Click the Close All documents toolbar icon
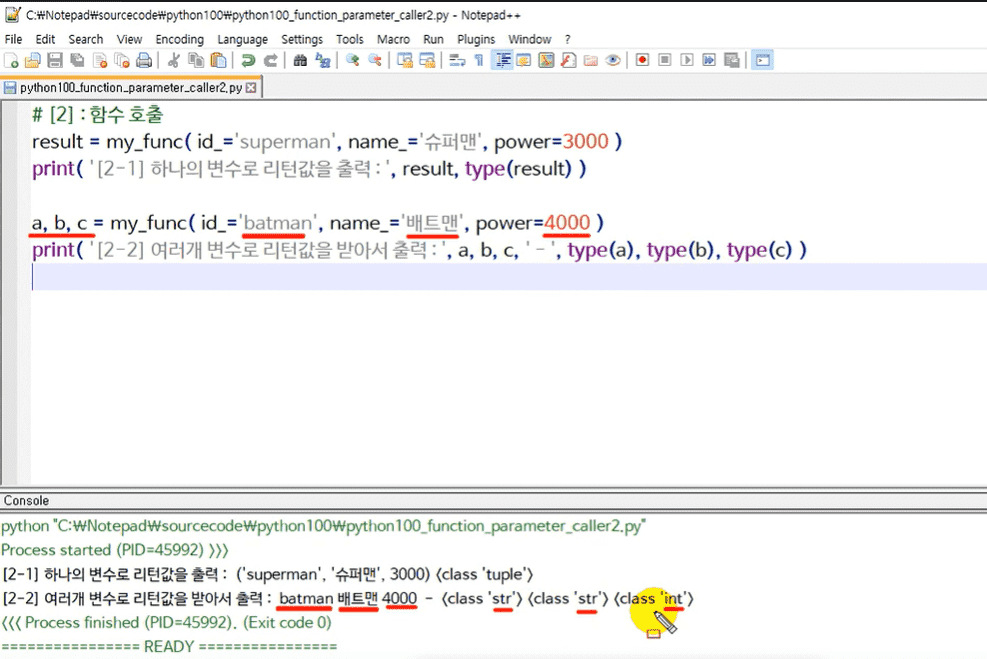This screenshot has width=987, height=659. click(x=121, y=60)
